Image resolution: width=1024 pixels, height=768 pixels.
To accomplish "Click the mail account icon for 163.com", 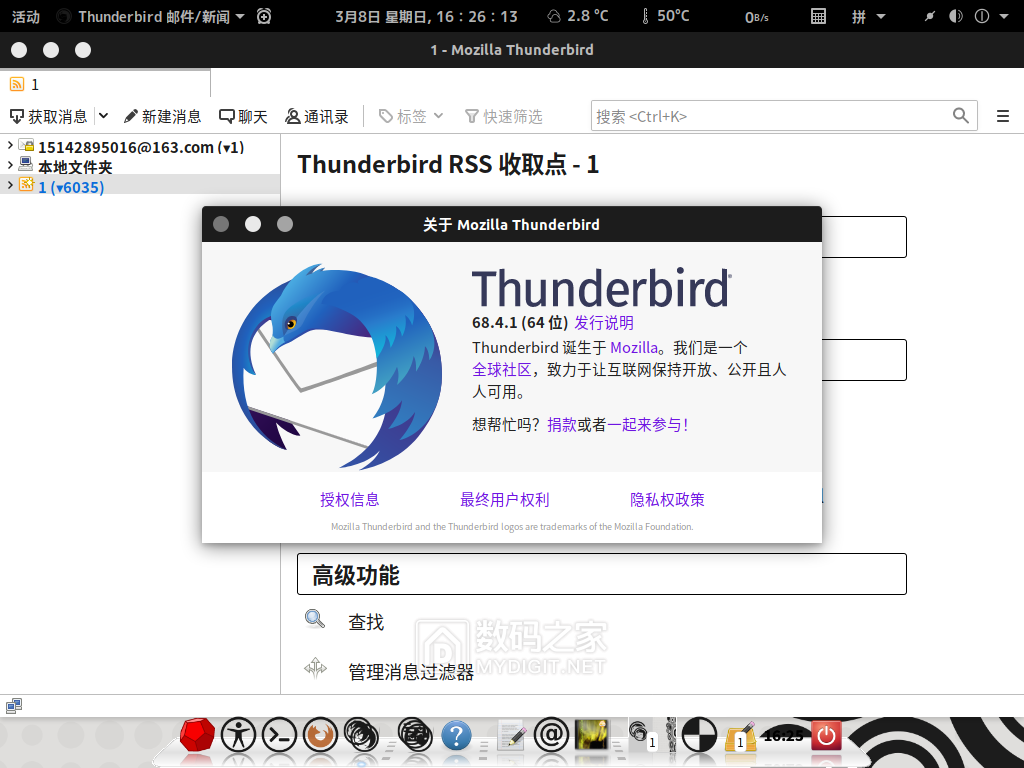I will (26, 145).
